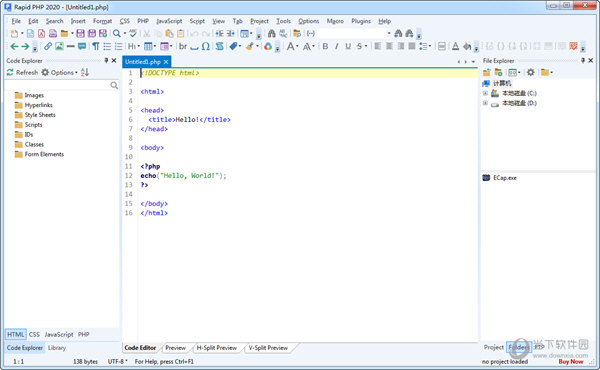Click the Code Explorer search field
This screenshot has width=600, height=370.
(57, 85)
